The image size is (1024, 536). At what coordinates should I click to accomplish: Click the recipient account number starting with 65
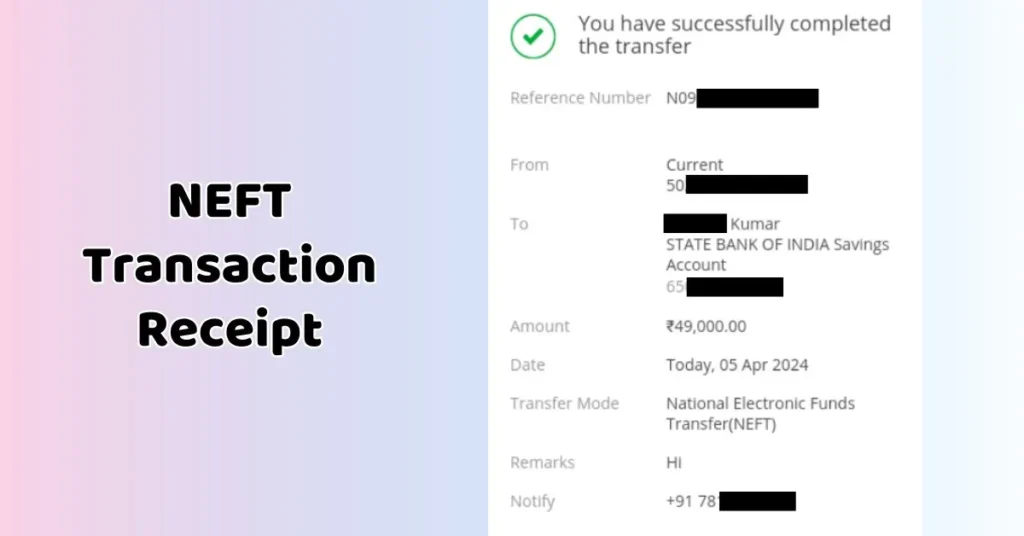point(724,287)
